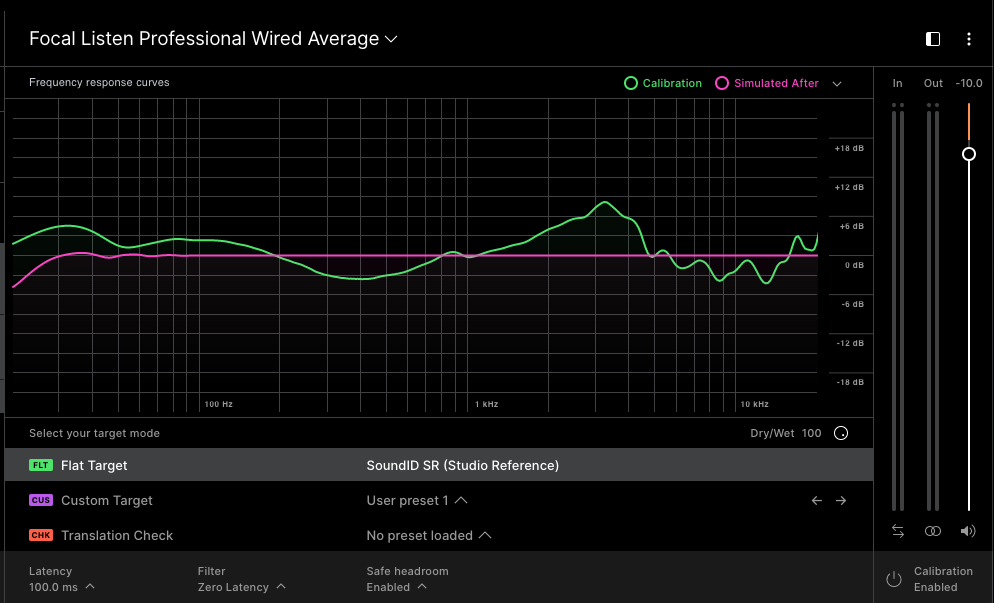Go to next custom preset arrow
This screenshot has width=994, height=603.
click(841, 500)
